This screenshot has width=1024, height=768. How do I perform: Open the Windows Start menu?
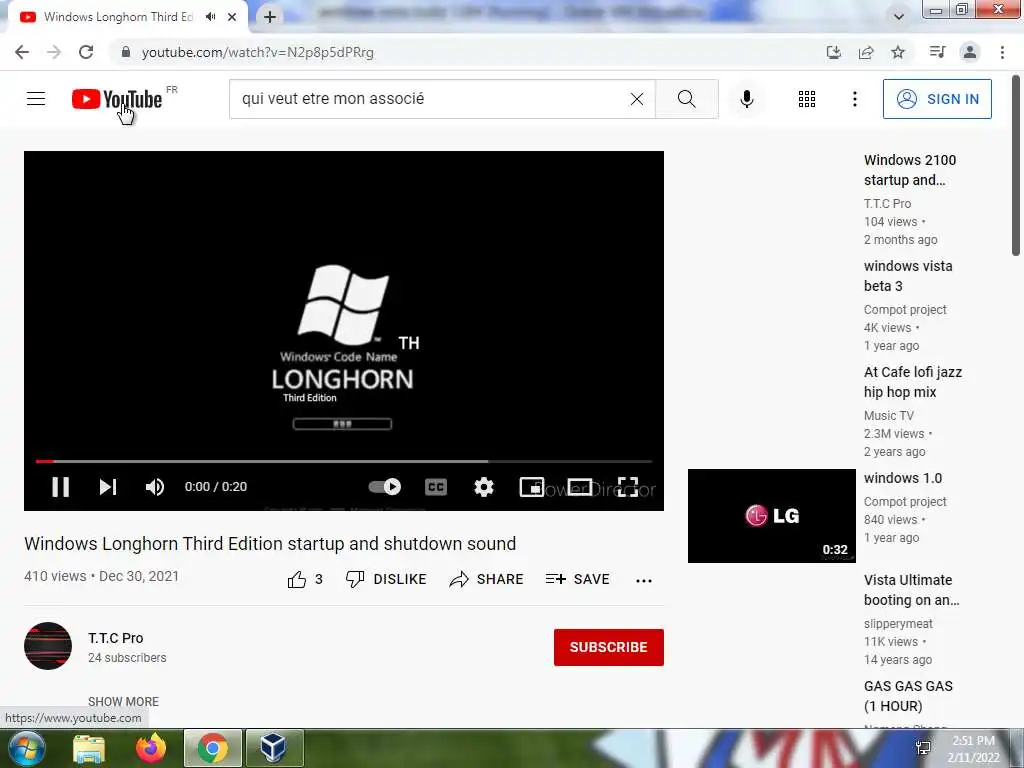(26, 748)
